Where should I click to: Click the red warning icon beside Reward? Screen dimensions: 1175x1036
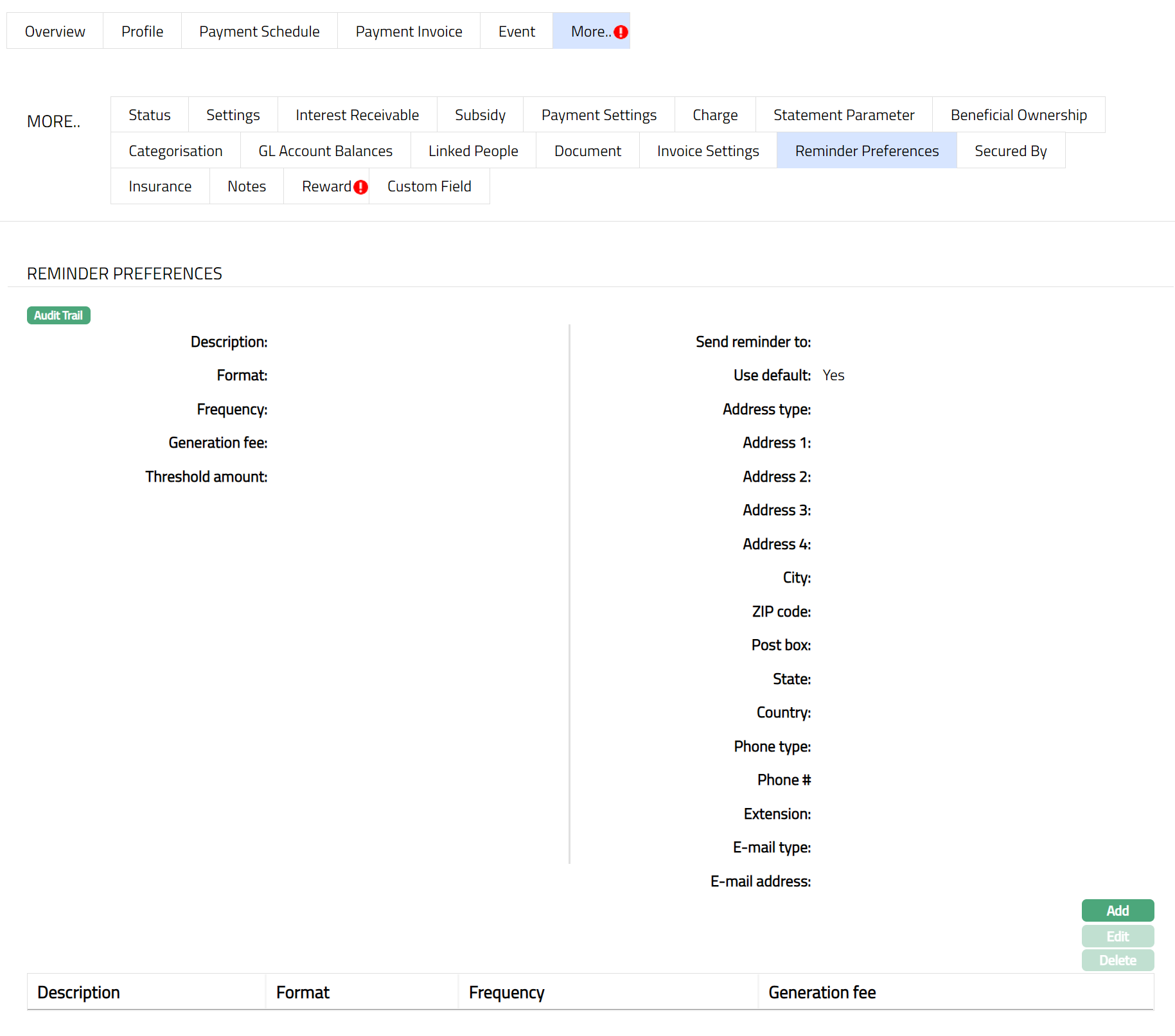click(361, 187)
